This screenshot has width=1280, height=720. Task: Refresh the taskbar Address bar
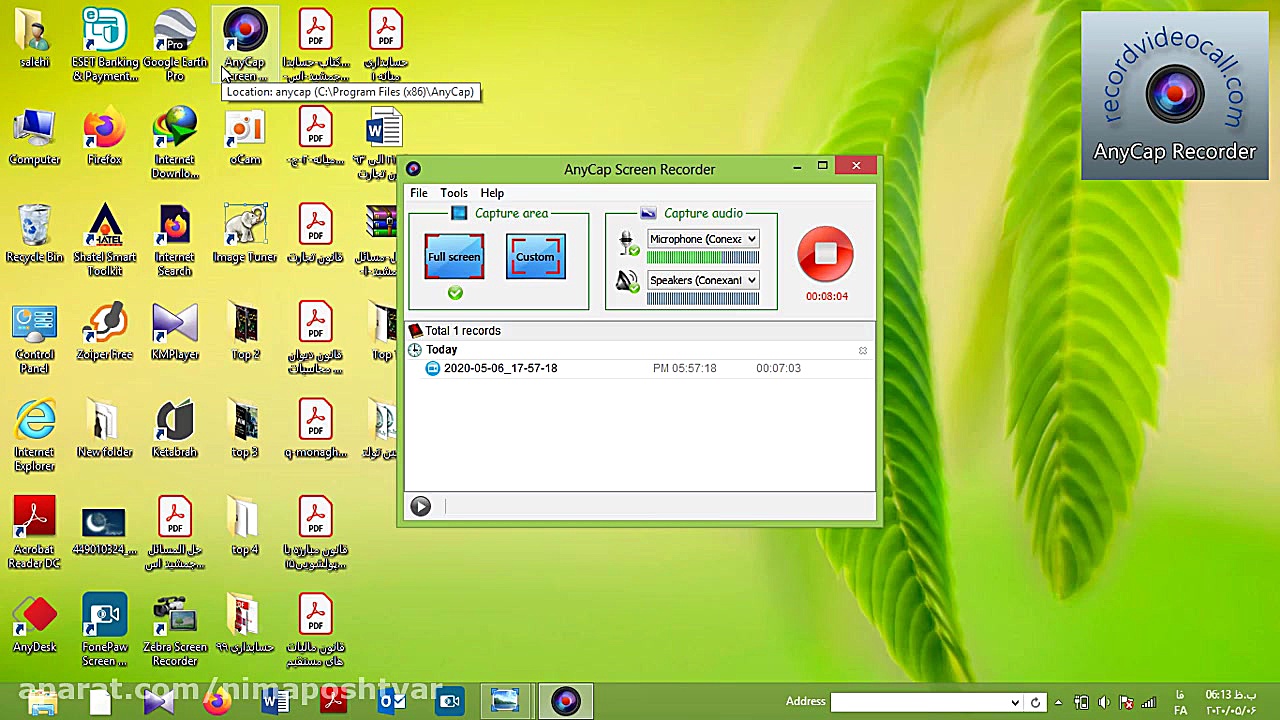pyautogui.click(x=1036, y=702)
